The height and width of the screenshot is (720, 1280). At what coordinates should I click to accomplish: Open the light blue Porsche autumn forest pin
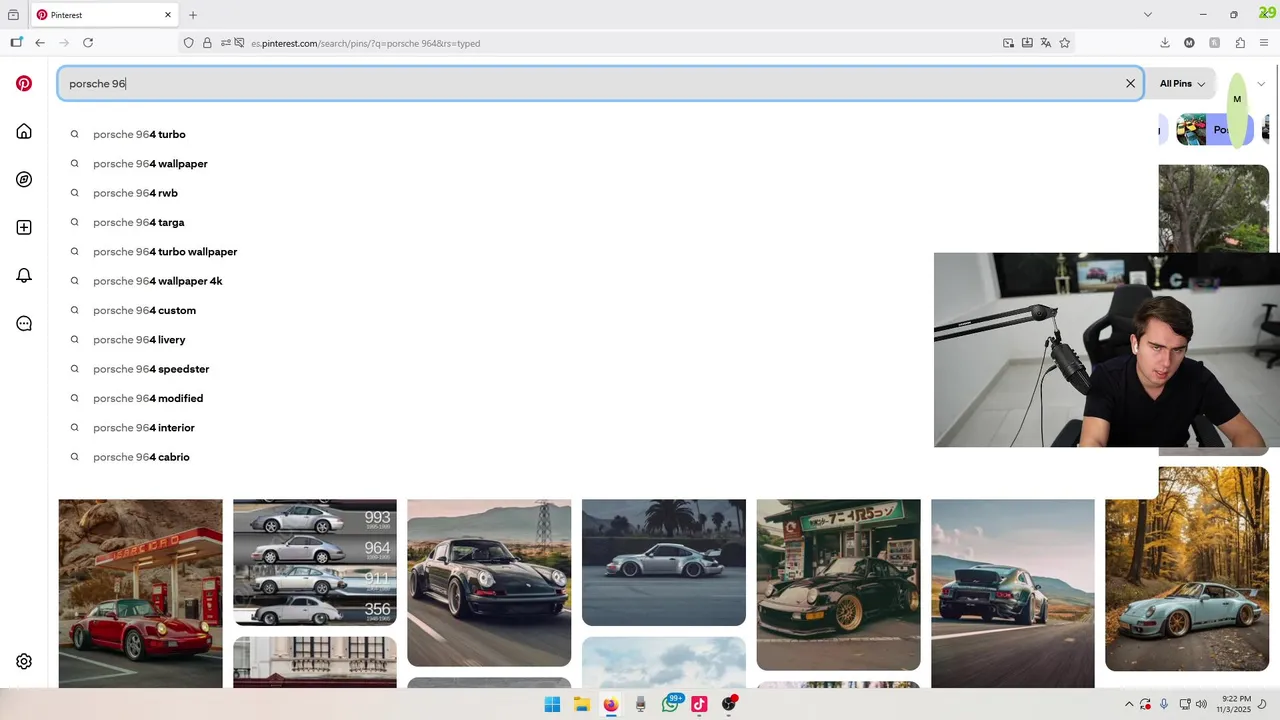click(x=1186, y=569)
